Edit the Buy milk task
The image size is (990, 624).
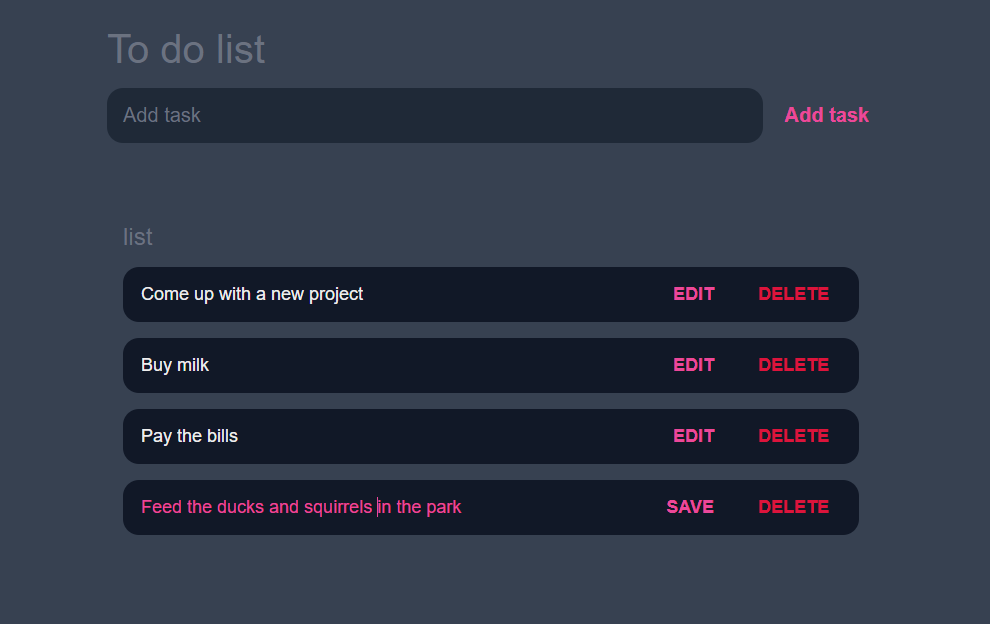[x=694, y=365]
